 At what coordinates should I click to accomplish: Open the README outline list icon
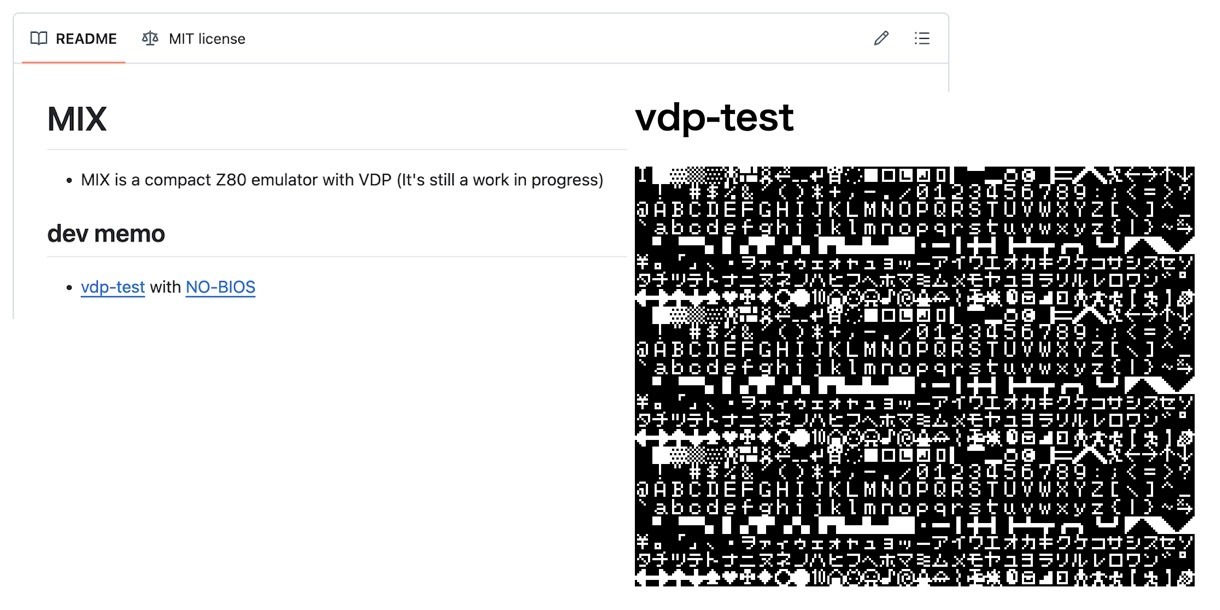(x=922, y=39)
